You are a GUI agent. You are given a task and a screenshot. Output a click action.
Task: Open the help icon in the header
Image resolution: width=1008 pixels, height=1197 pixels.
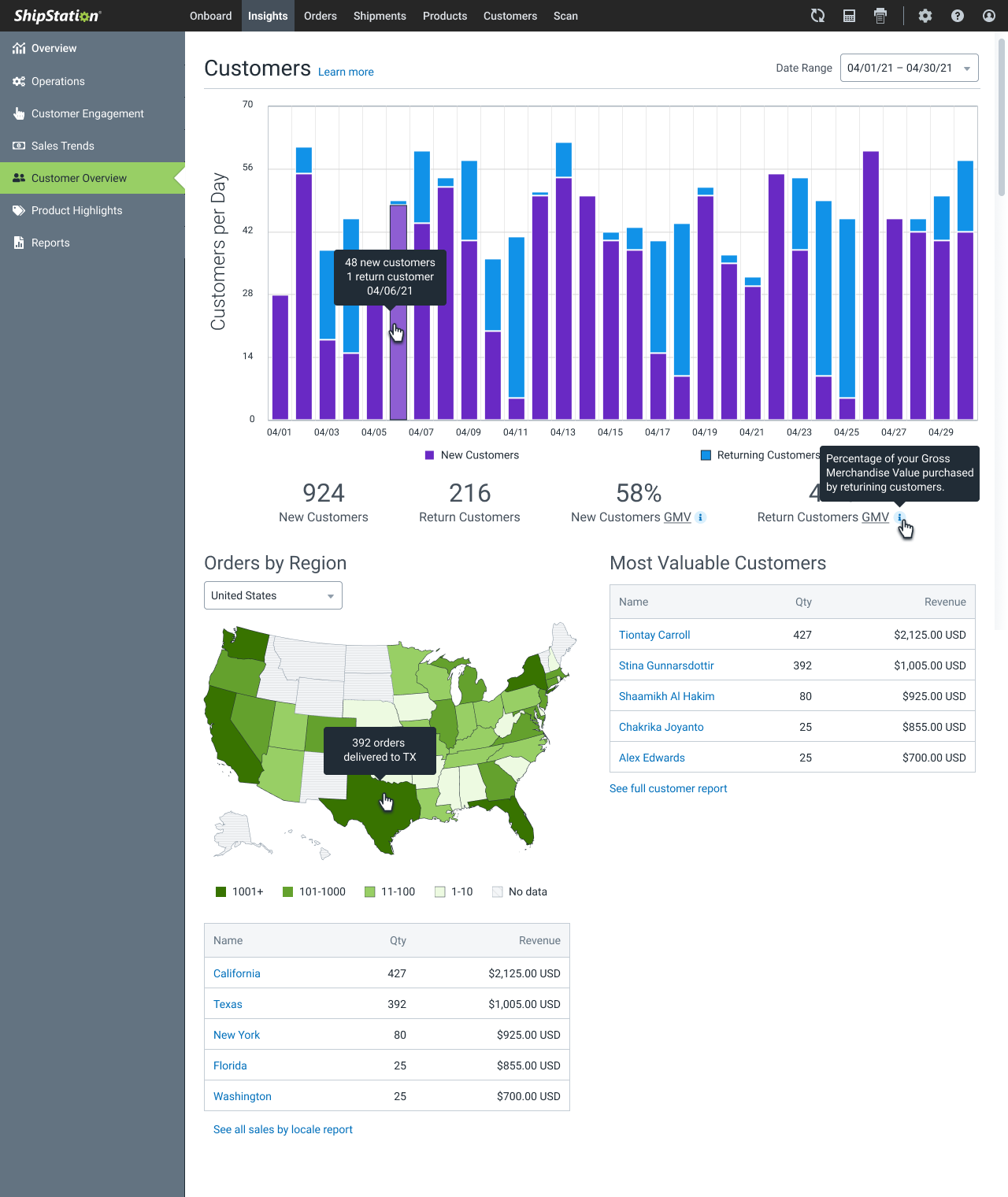click(958, 16)
